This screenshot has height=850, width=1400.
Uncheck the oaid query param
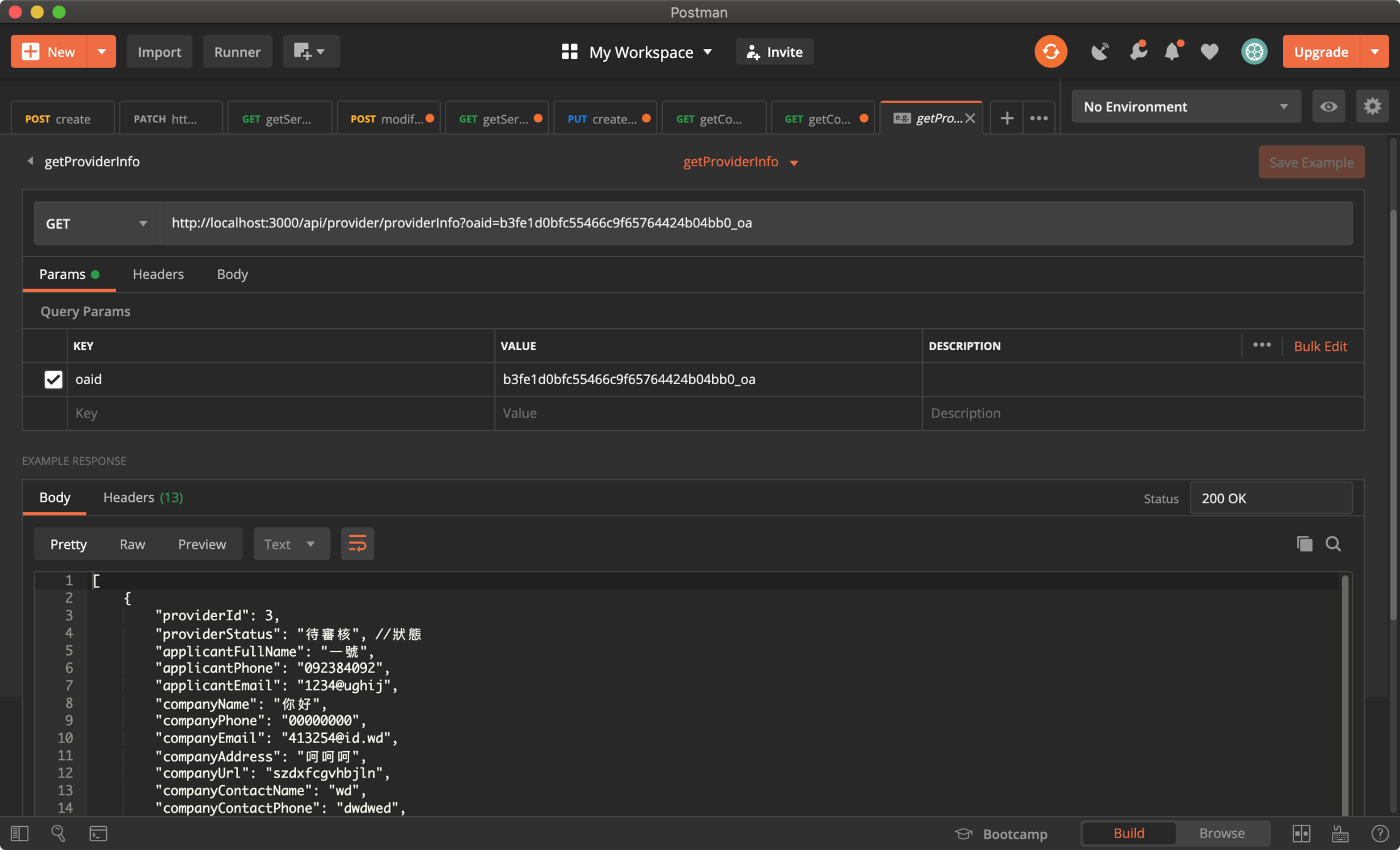[x=54, y=380]
